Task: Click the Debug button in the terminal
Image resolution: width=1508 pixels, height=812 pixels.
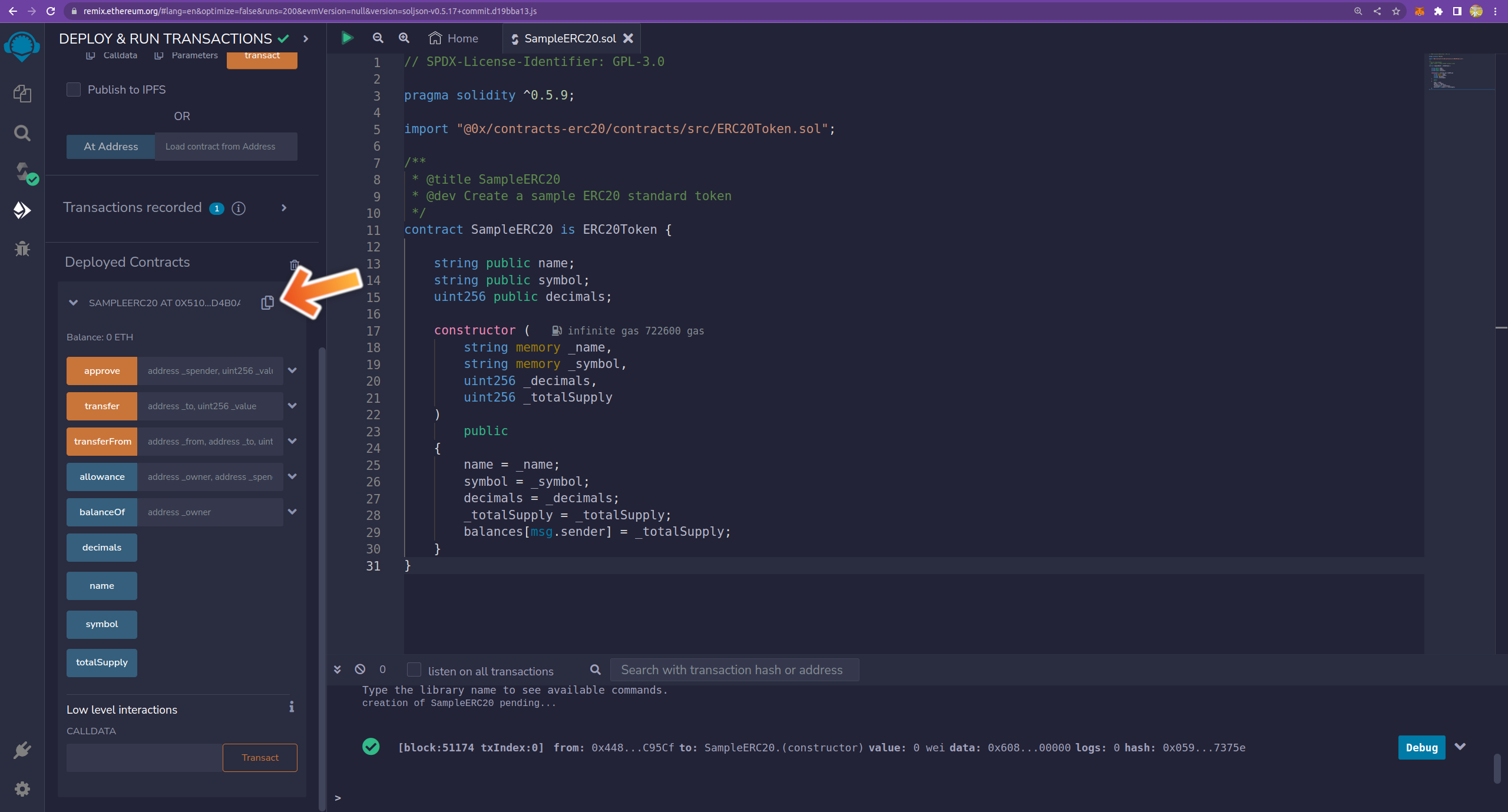Action: coord(1421,747)
